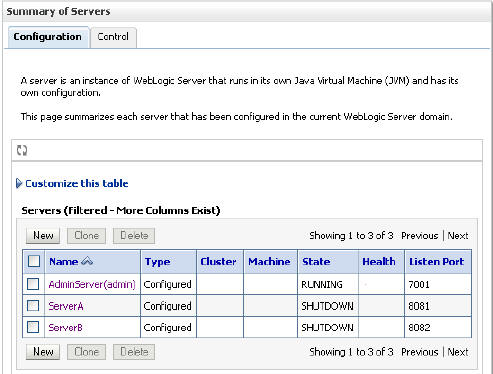Viewport: 493px width, 374px height.
Task: Select the ServerA row checkbox
Action: (x=33, y=306)
